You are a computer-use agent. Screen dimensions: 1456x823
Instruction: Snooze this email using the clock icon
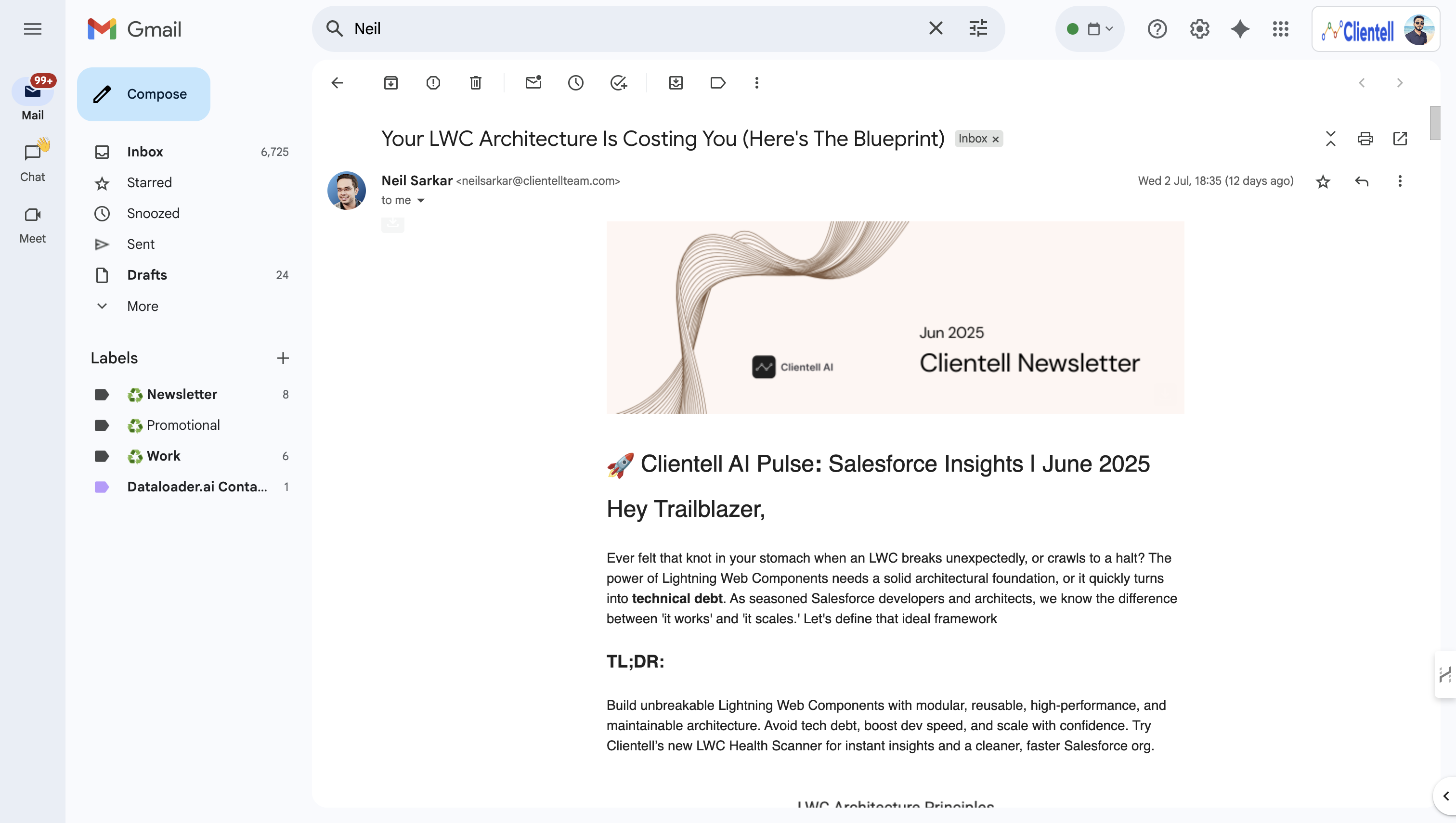tap(576, 83)
